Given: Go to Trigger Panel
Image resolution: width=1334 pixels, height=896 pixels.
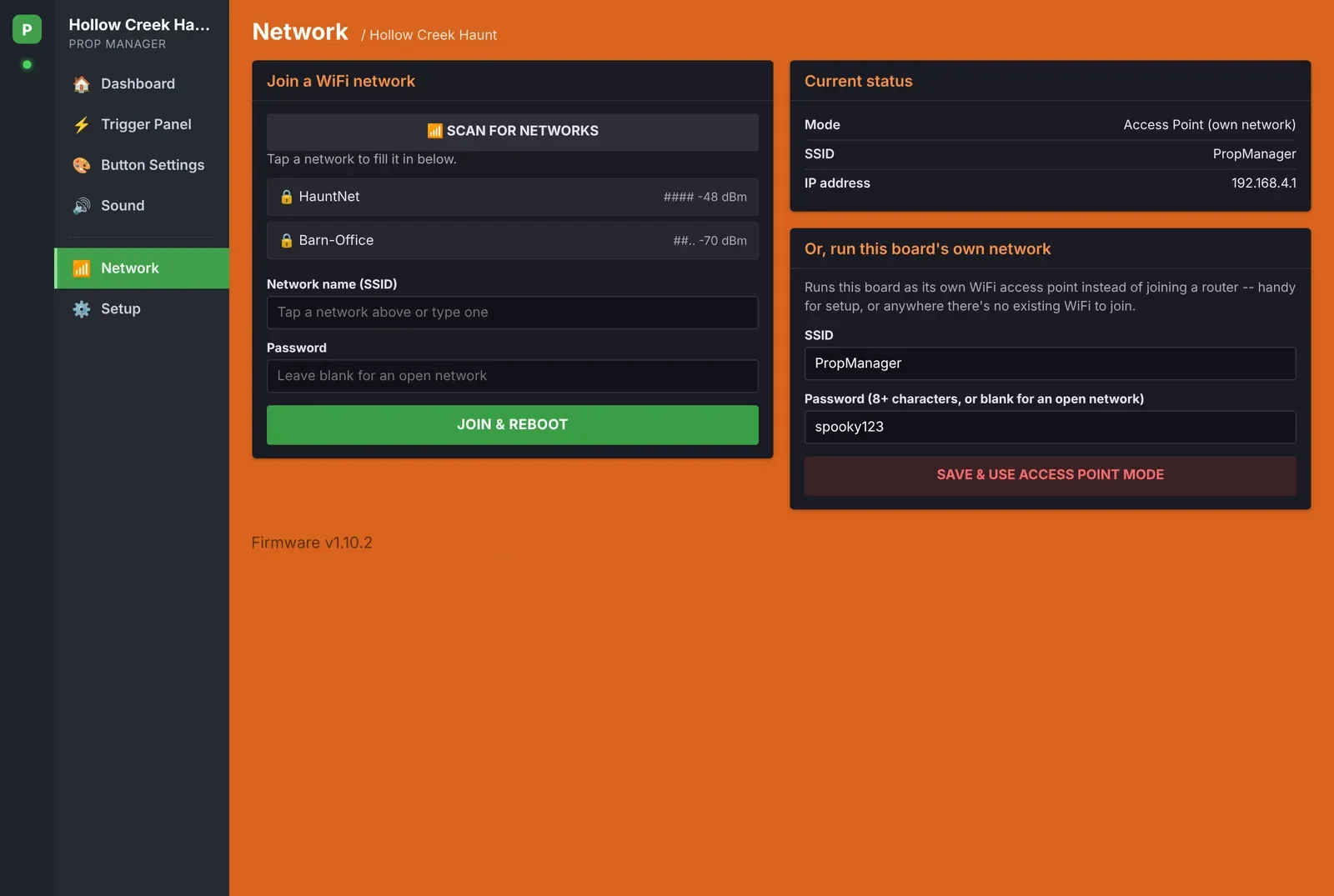Looking at the screenshot, I should pos(142,124).
